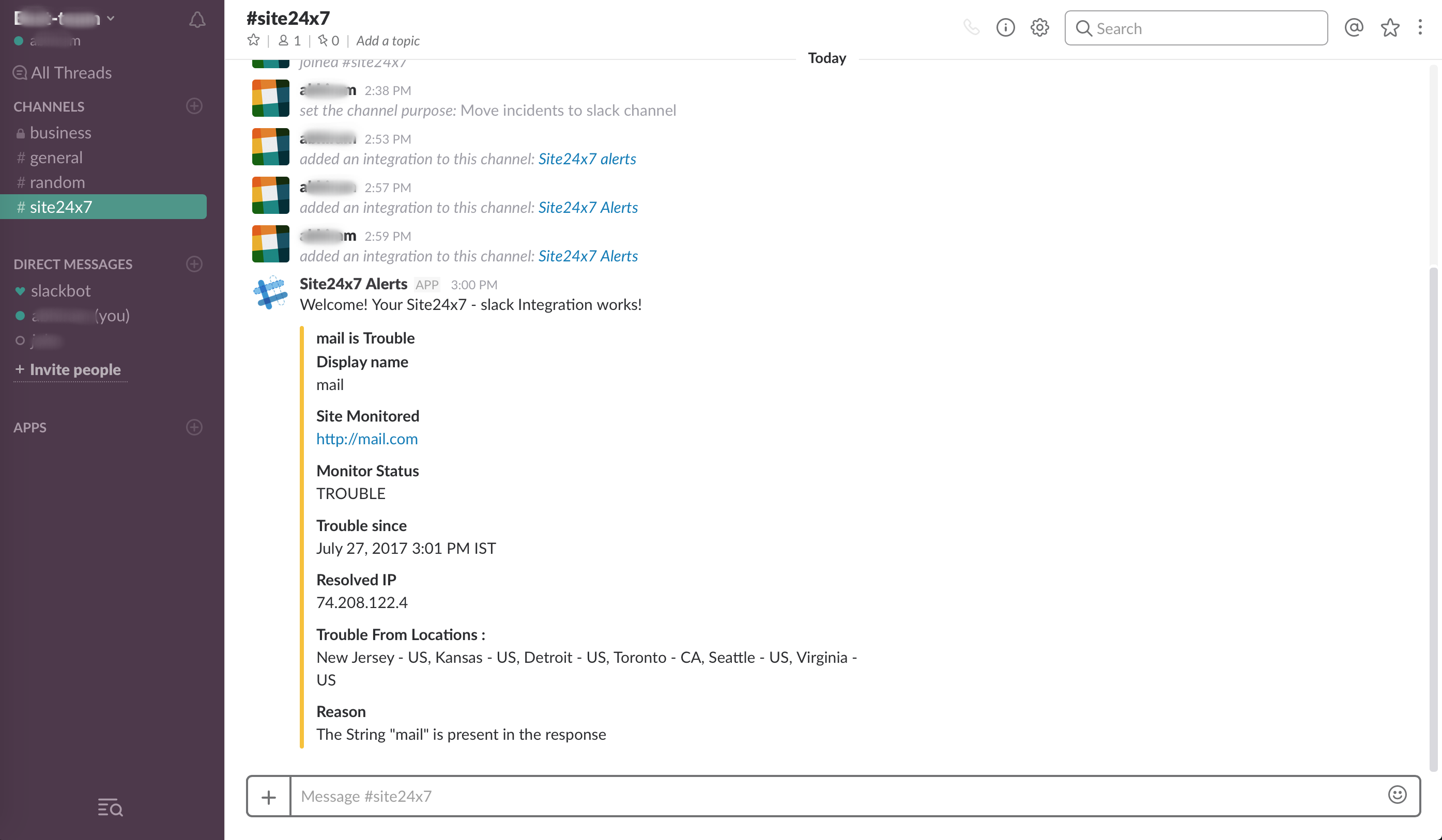This screenshot has width=1442, height=840.
Task: Add a new channel plus icon
Action: [x=194, y=106]
